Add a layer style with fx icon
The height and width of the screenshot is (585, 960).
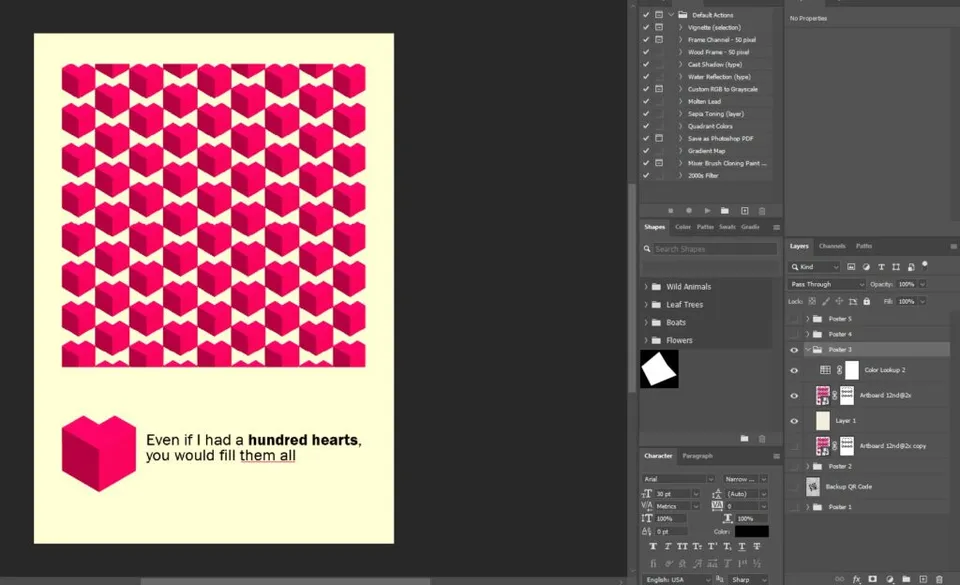coord(857,579)
